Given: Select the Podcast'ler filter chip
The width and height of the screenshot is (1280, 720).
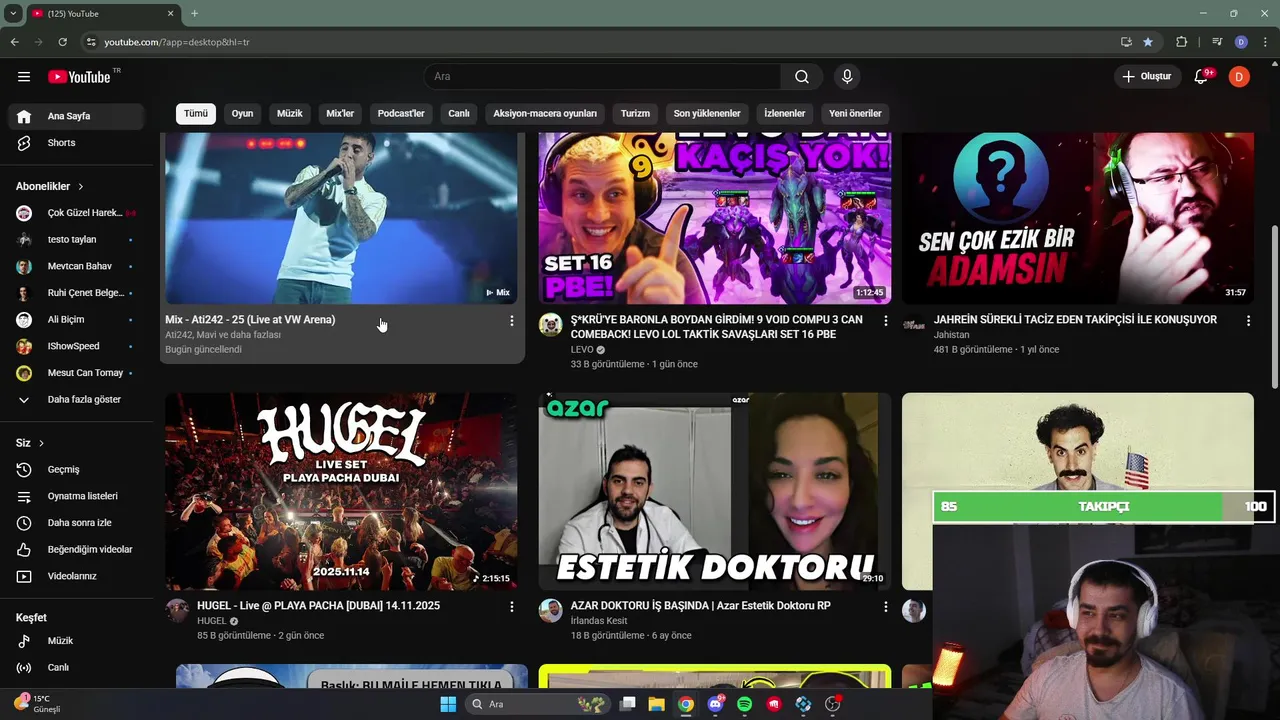Looking at the screenshot, I should [x=401, y=114].
